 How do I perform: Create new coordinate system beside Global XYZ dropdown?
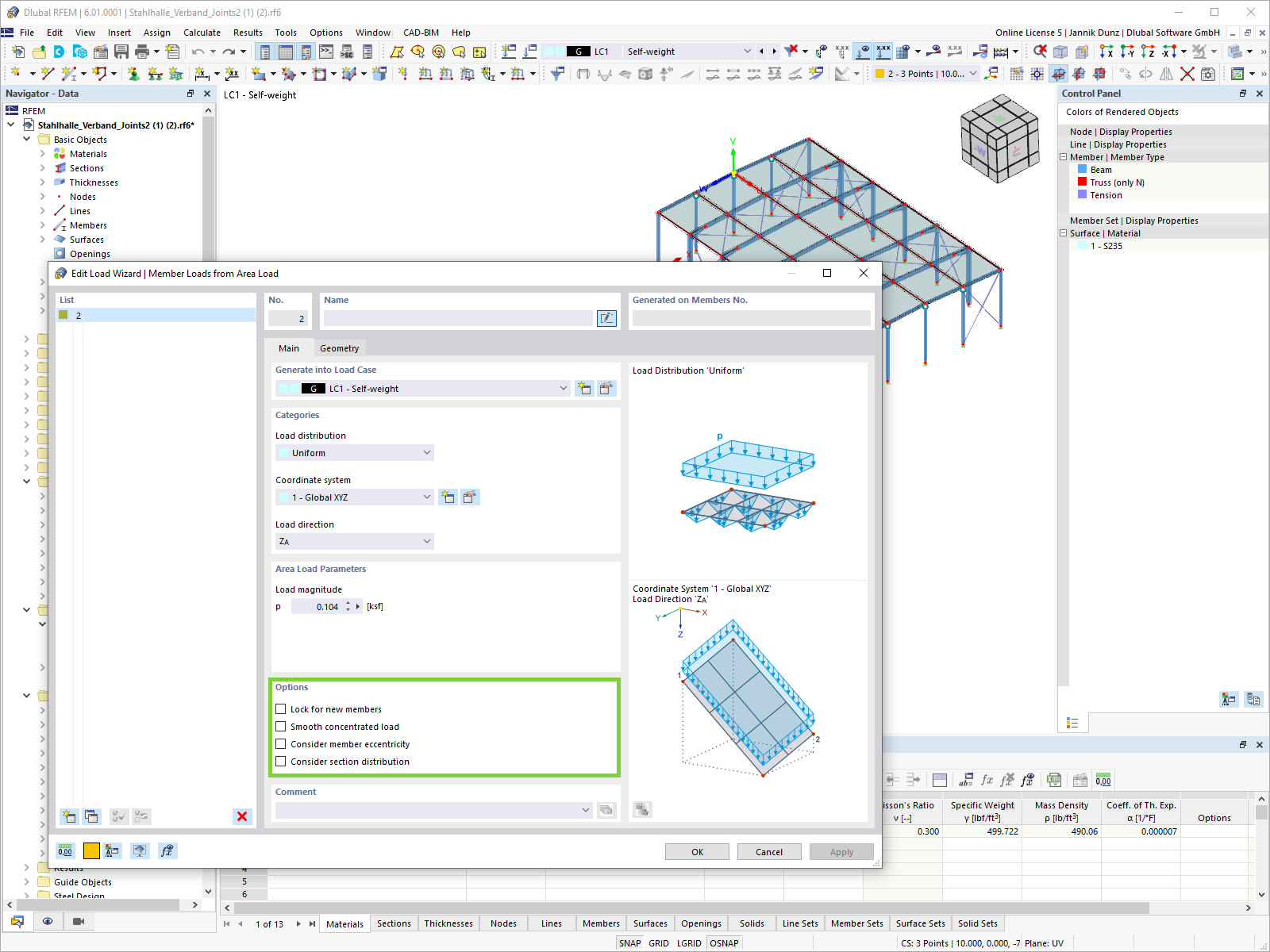448,497
